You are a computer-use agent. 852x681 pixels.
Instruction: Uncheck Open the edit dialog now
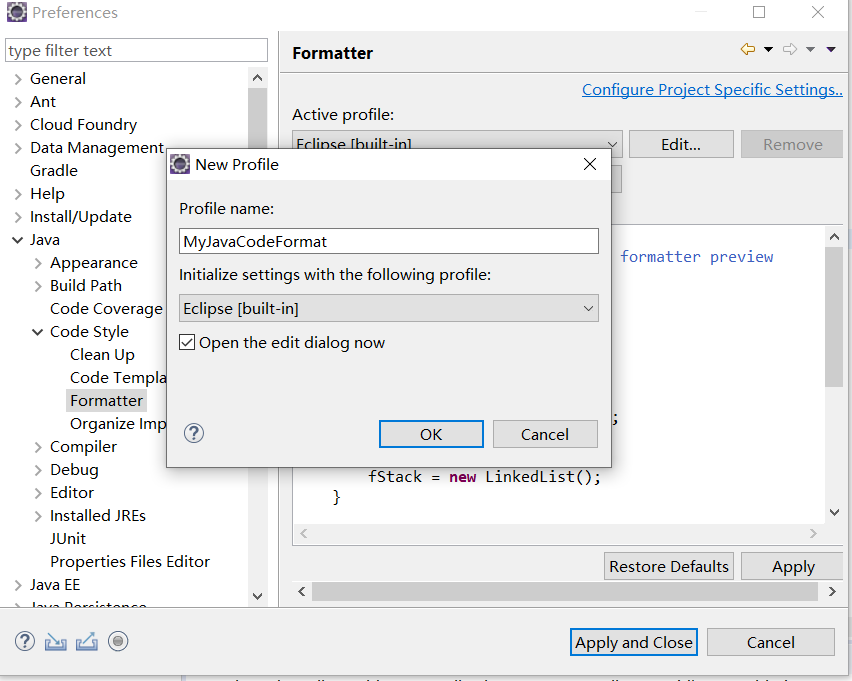pyautogui.click(x=187, y=342)
